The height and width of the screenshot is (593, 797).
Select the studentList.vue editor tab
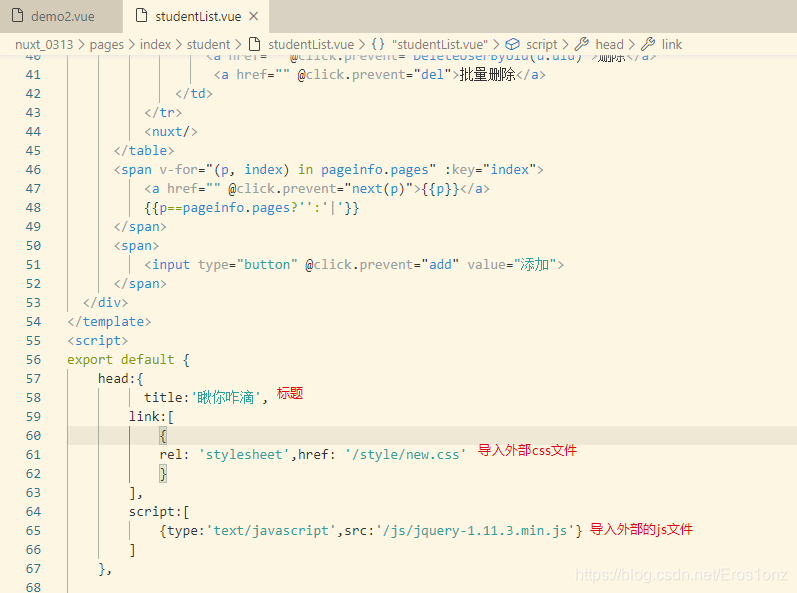click(198, 16)
